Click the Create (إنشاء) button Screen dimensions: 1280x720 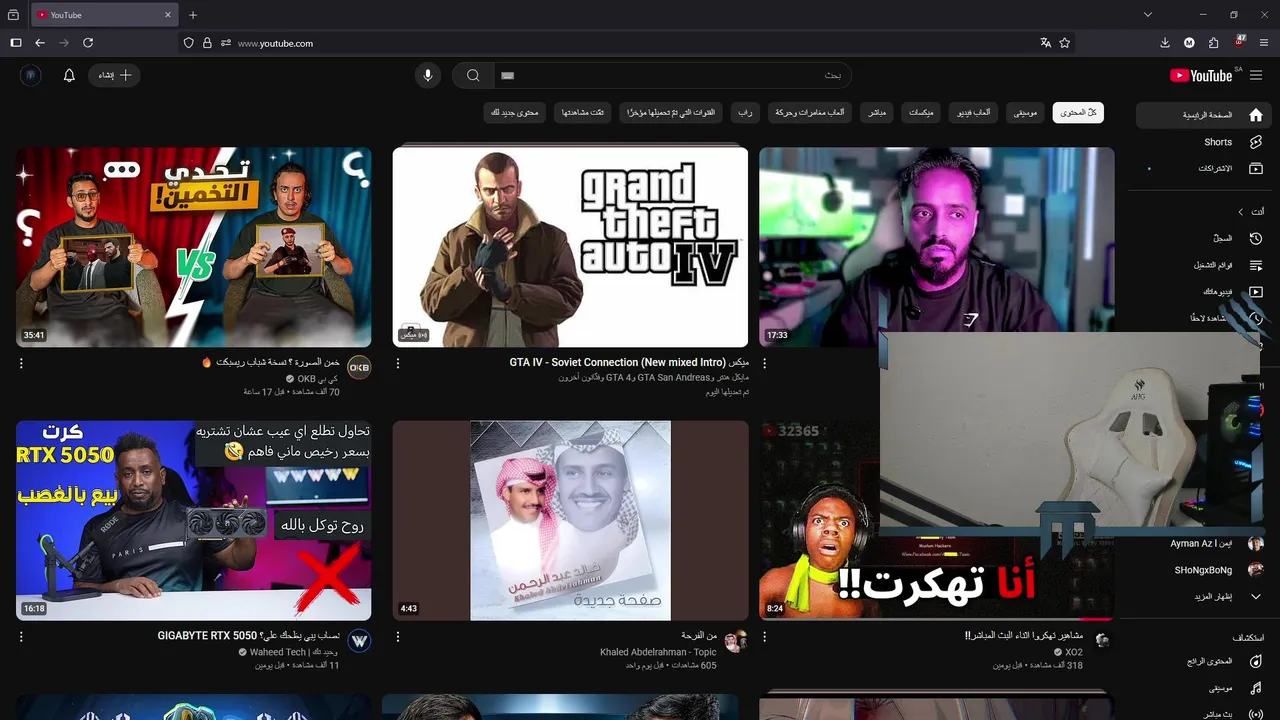(115, 75)
